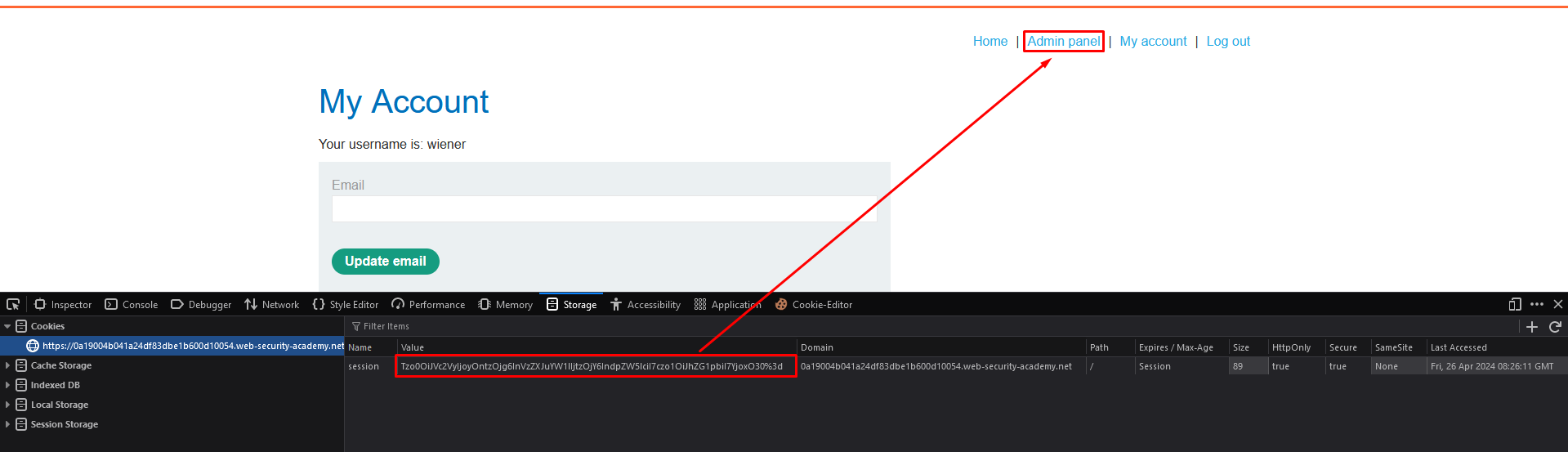Open the Performance tab
This screenshot has width=1568, height=452.
point(428,304)
